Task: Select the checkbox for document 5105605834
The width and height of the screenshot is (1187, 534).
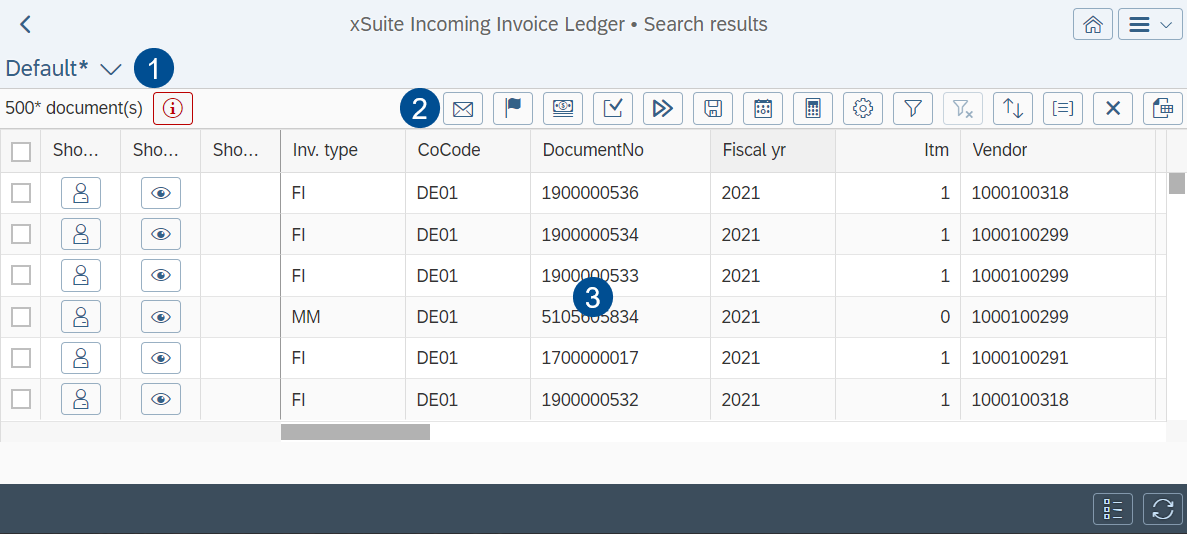Action: tap(21, 317)
